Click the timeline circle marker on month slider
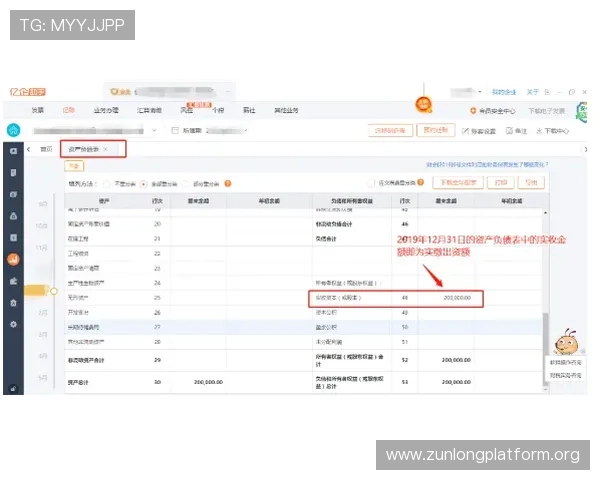This screenshot has height=480, width=600. (x=54, y=291)
